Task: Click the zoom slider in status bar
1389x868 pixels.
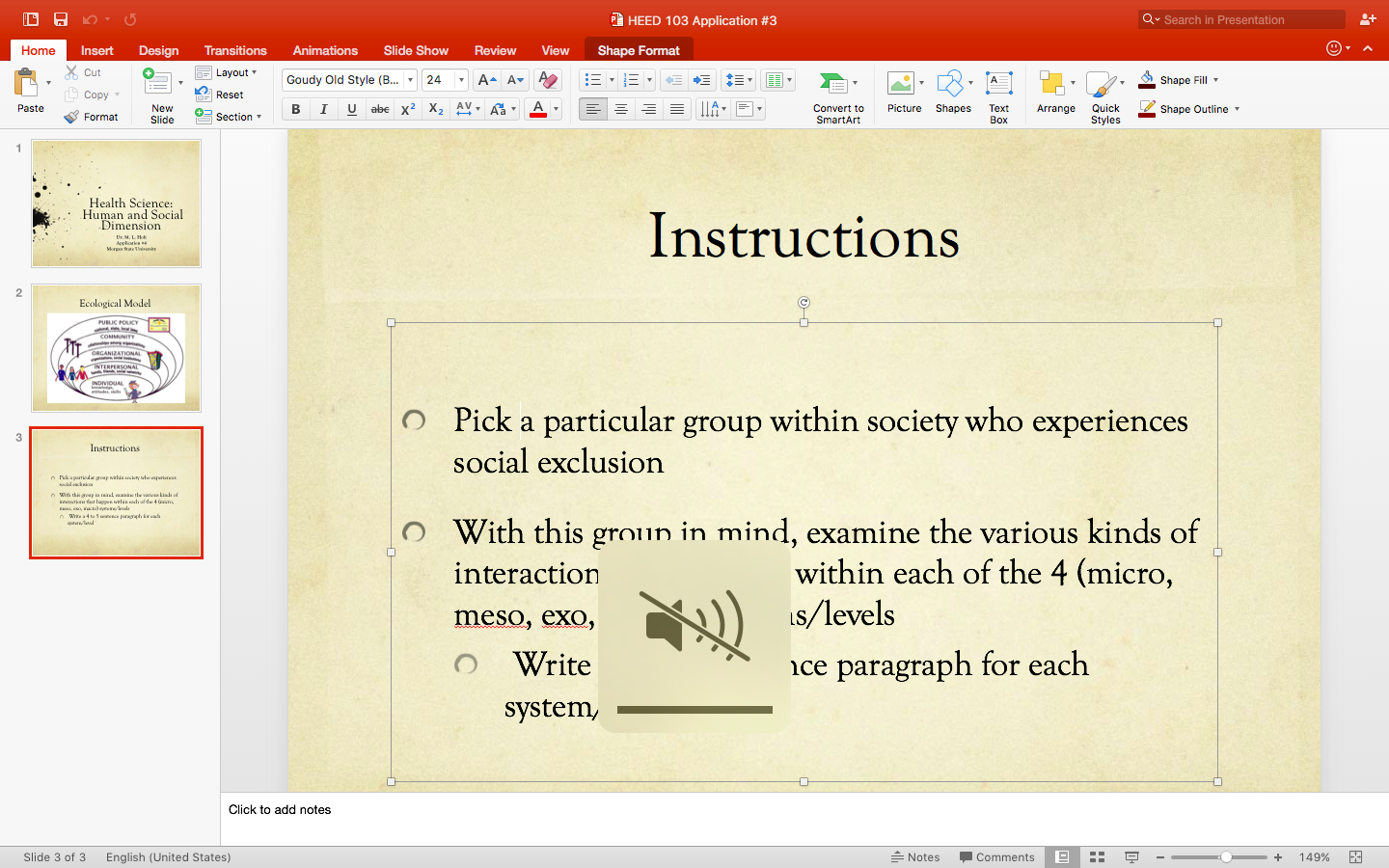Action: click(1219, 856)
